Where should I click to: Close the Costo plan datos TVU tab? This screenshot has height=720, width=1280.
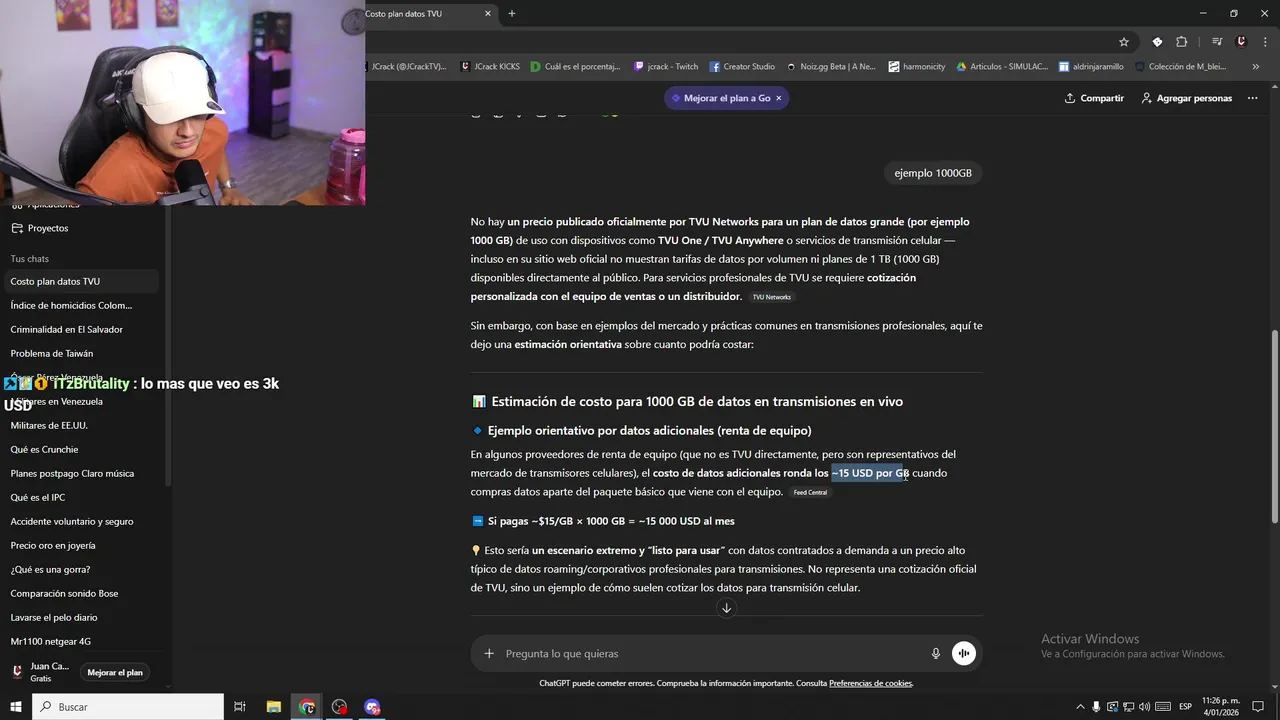click(x=488, y=14)
